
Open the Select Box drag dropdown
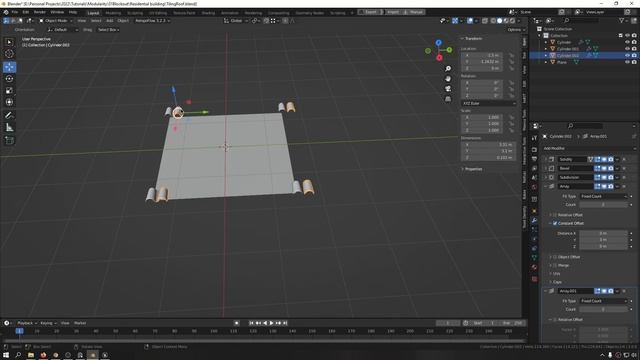pyautogui.click(x=108, y=30)
